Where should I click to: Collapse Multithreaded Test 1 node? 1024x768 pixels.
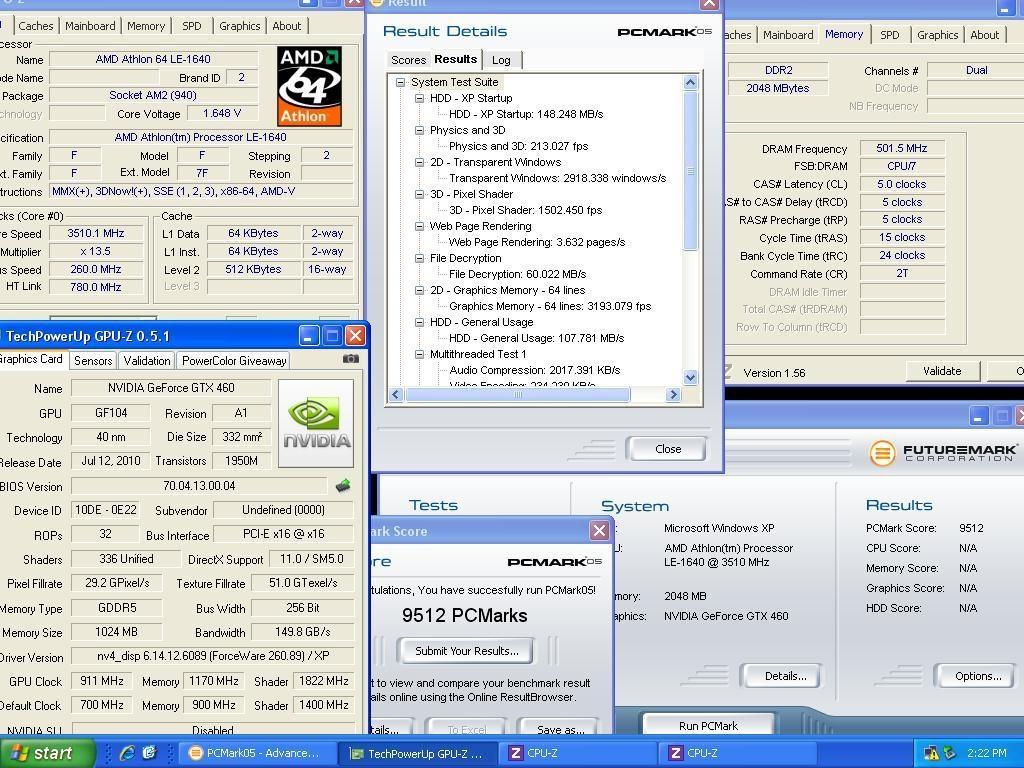[419, 354]
